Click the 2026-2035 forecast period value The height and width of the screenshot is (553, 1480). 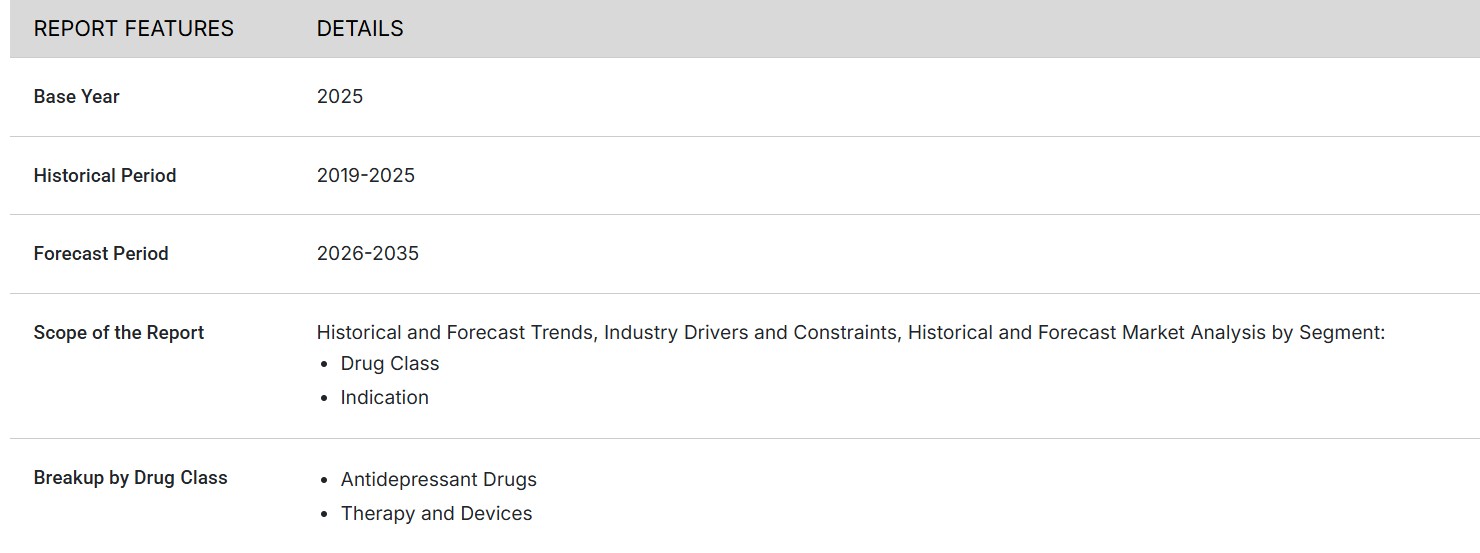[x=367, y=254]
